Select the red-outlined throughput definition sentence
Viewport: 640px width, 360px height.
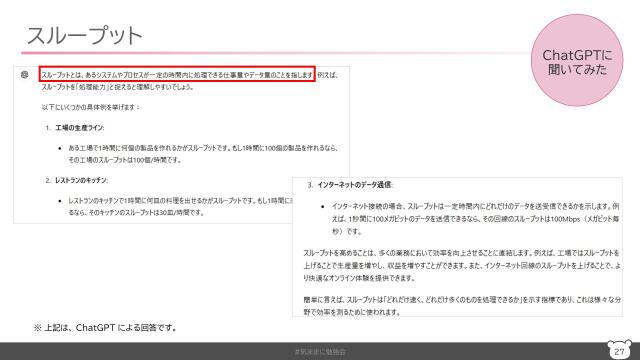tap(177, 75)
